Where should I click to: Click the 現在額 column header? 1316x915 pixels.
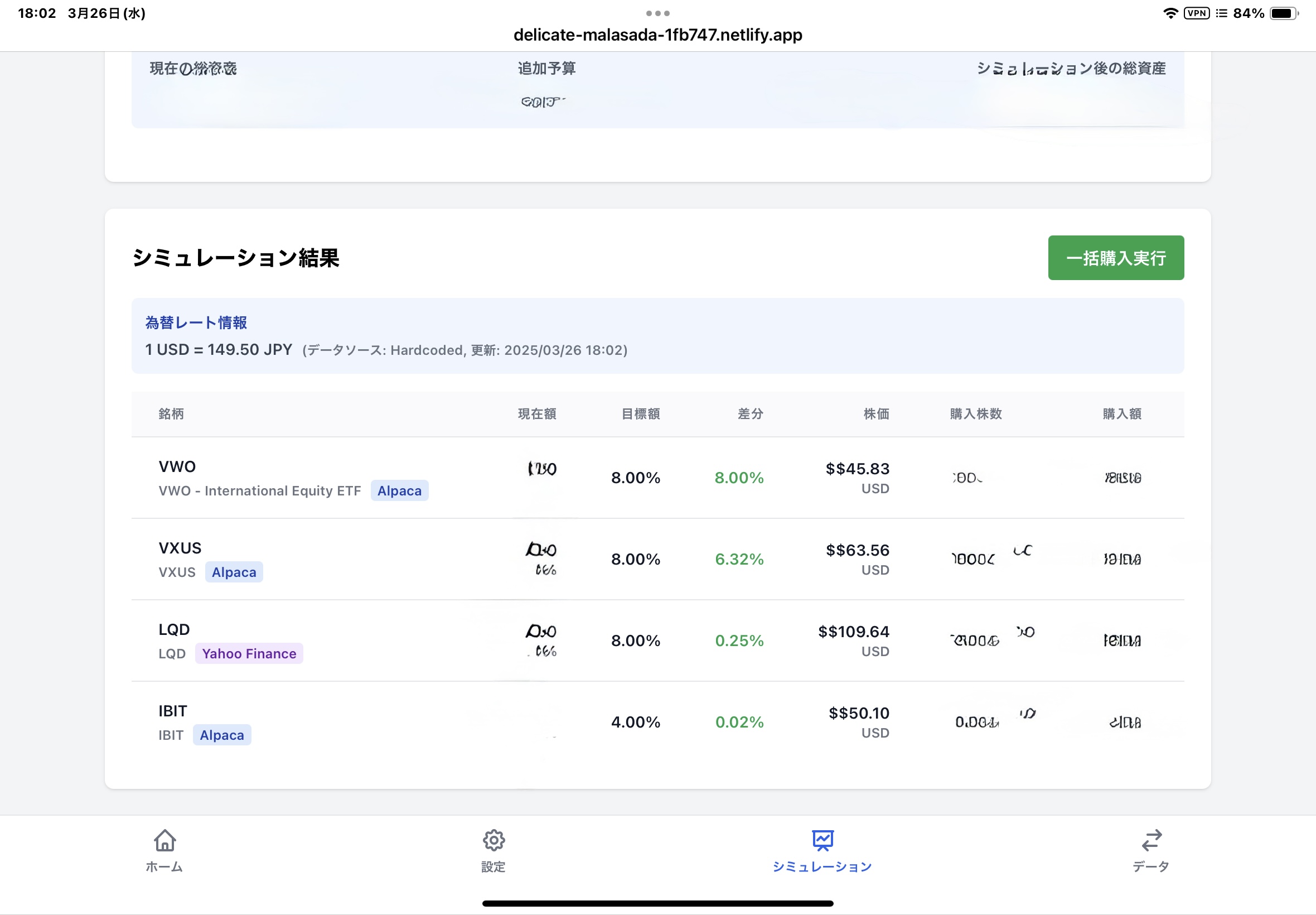point(537,414)
